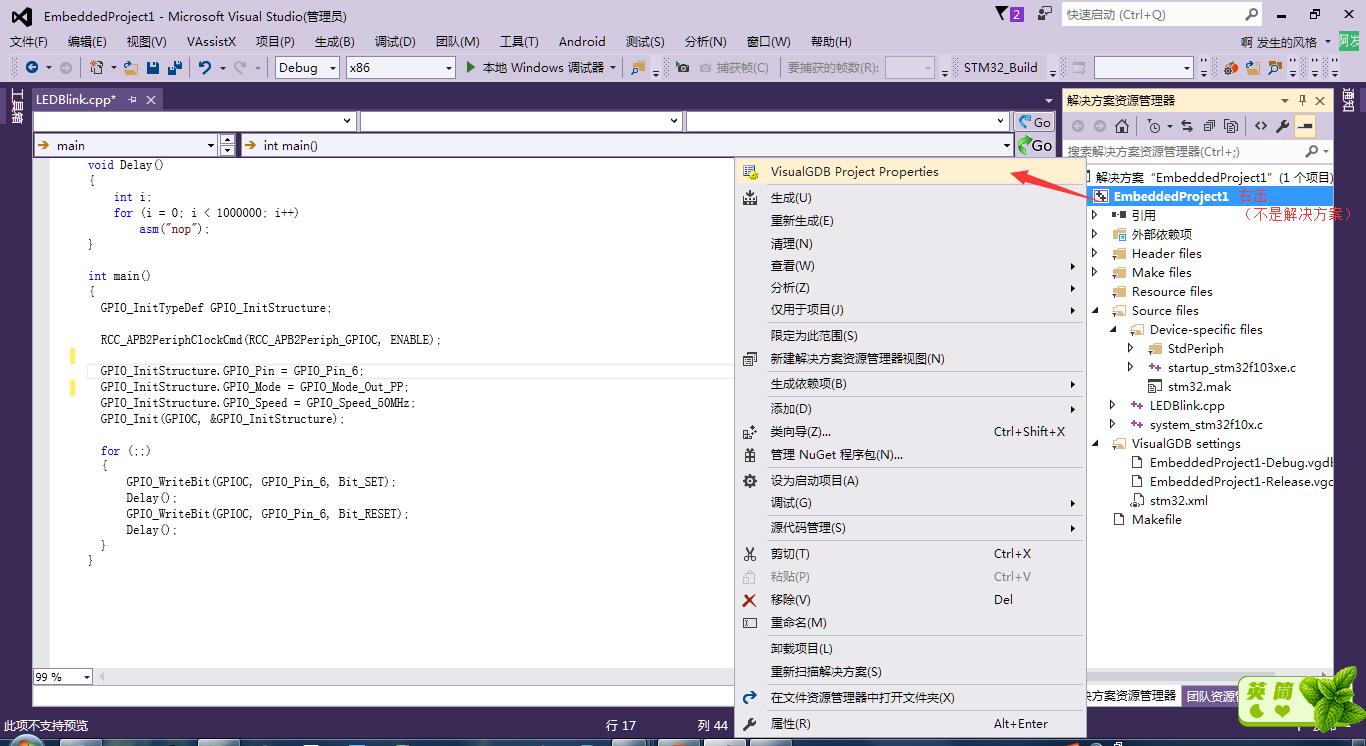Image resolution: width=1366 pixels, height=746 pixels.
Task: Click the main scope up/down stepper
Action: tap(228, 145)
